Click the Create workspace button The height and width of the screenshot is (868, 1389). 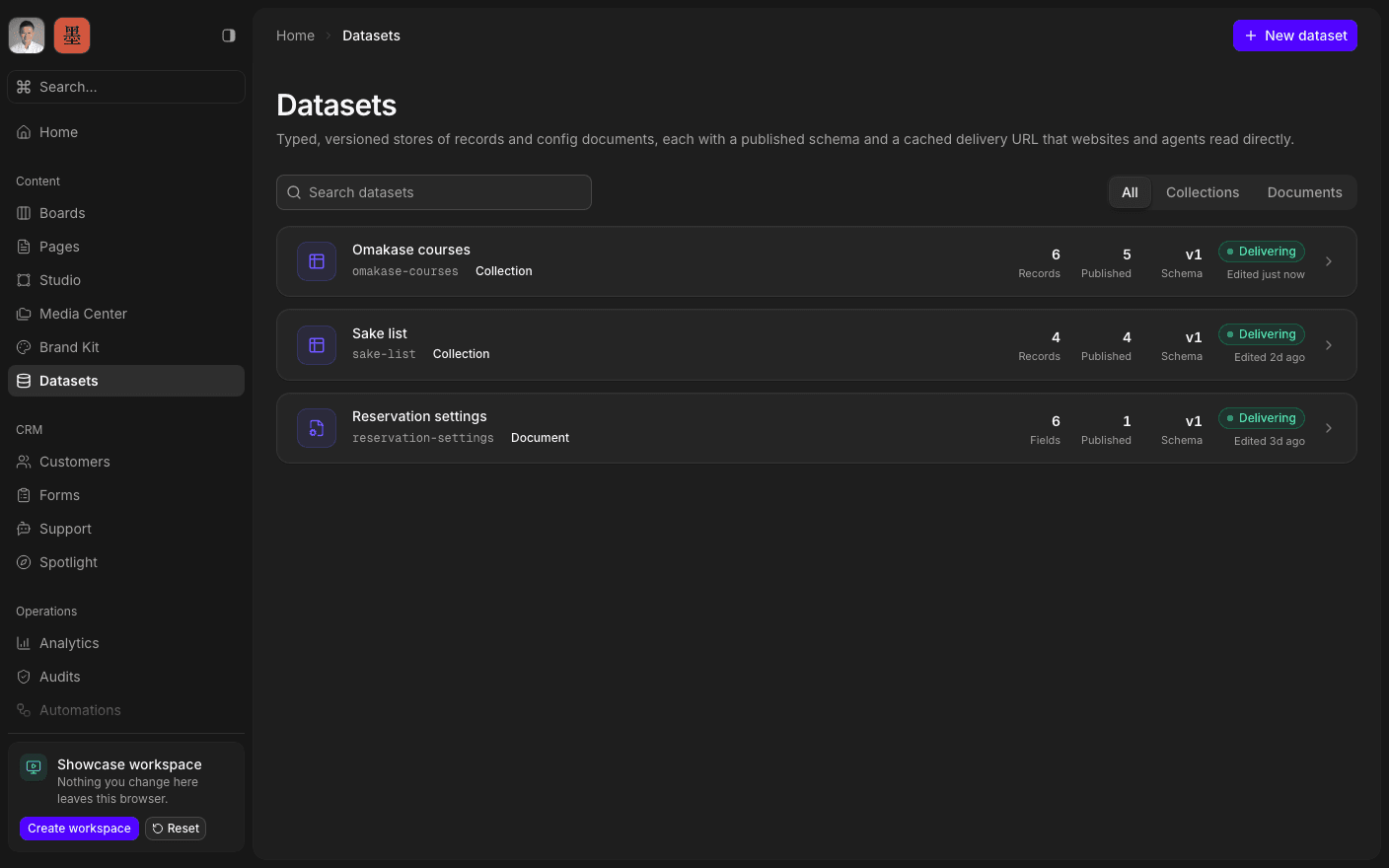79,829
